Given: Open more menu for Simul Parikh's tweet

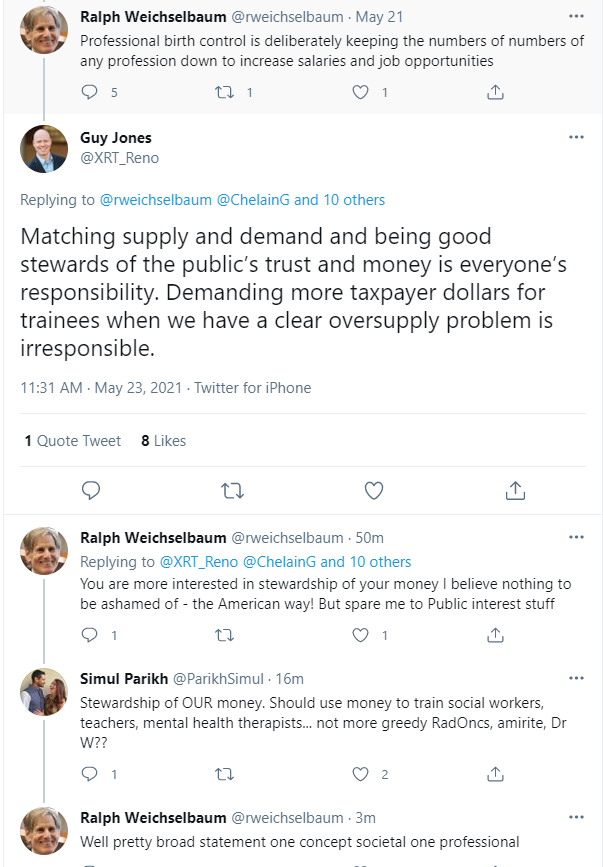Looking at the screenshot, I should [x=576, y=679].
